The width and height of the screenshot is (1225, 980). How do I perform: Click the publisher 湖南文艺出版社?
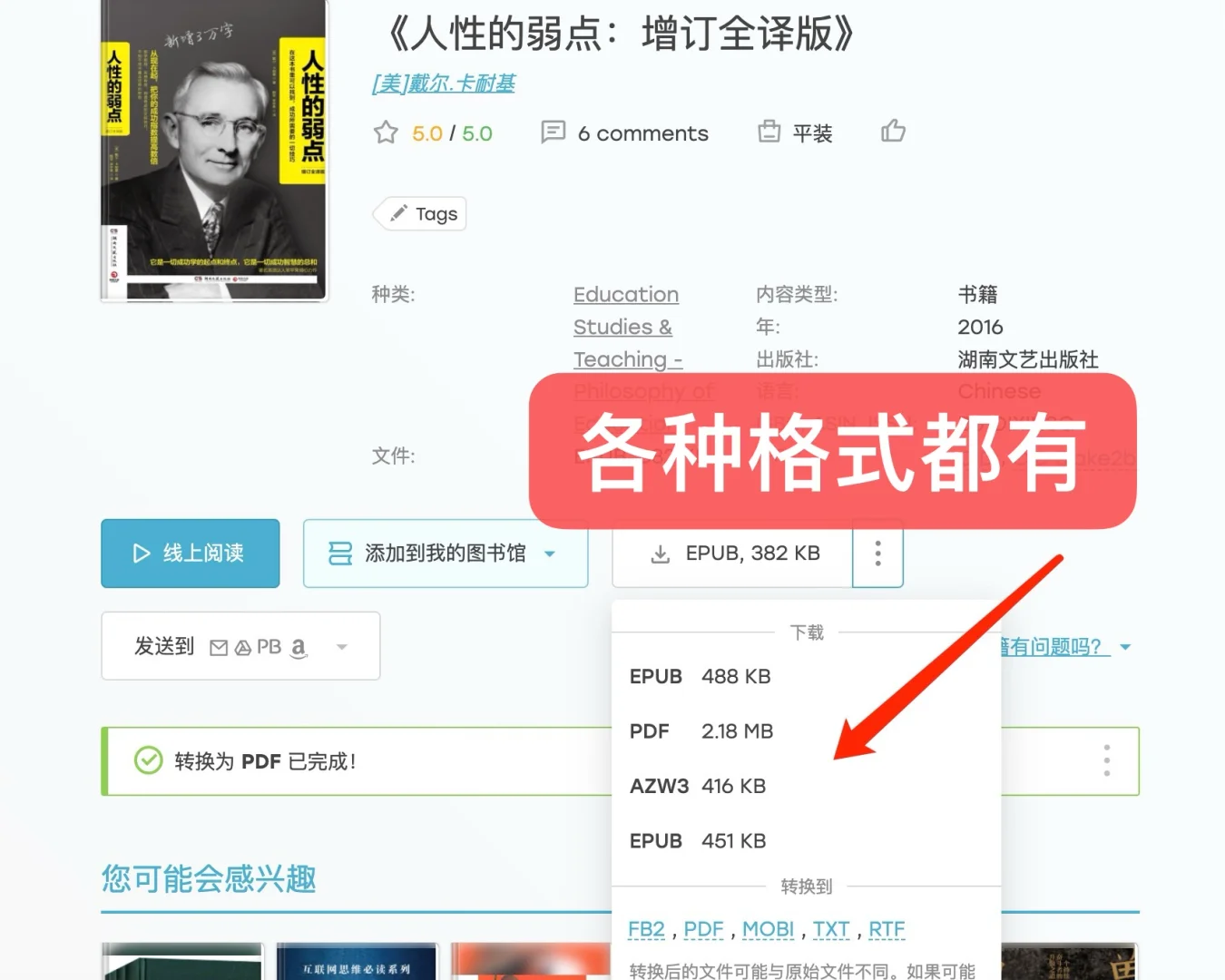1028,359
